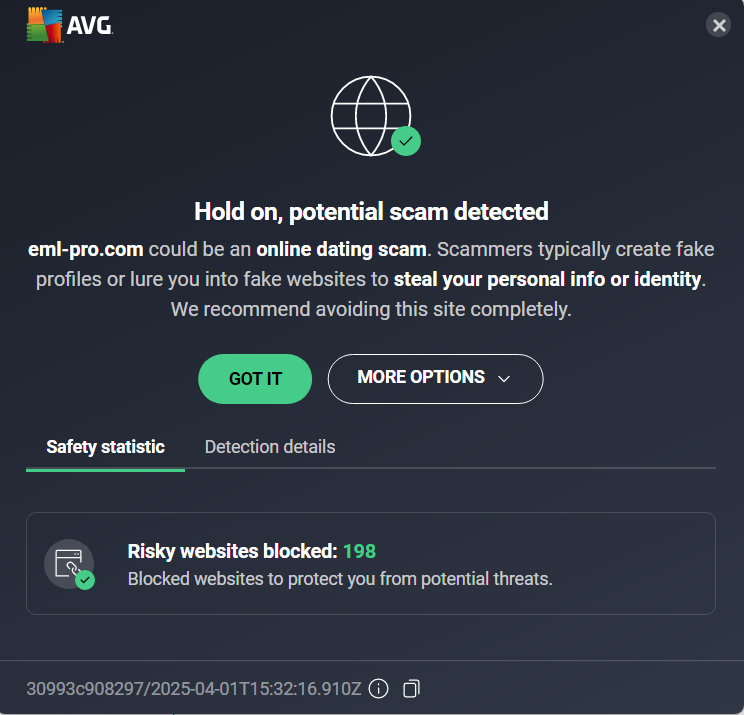
Task: Expand the chevron beside MORE OPTIONS
Action: 504,378
